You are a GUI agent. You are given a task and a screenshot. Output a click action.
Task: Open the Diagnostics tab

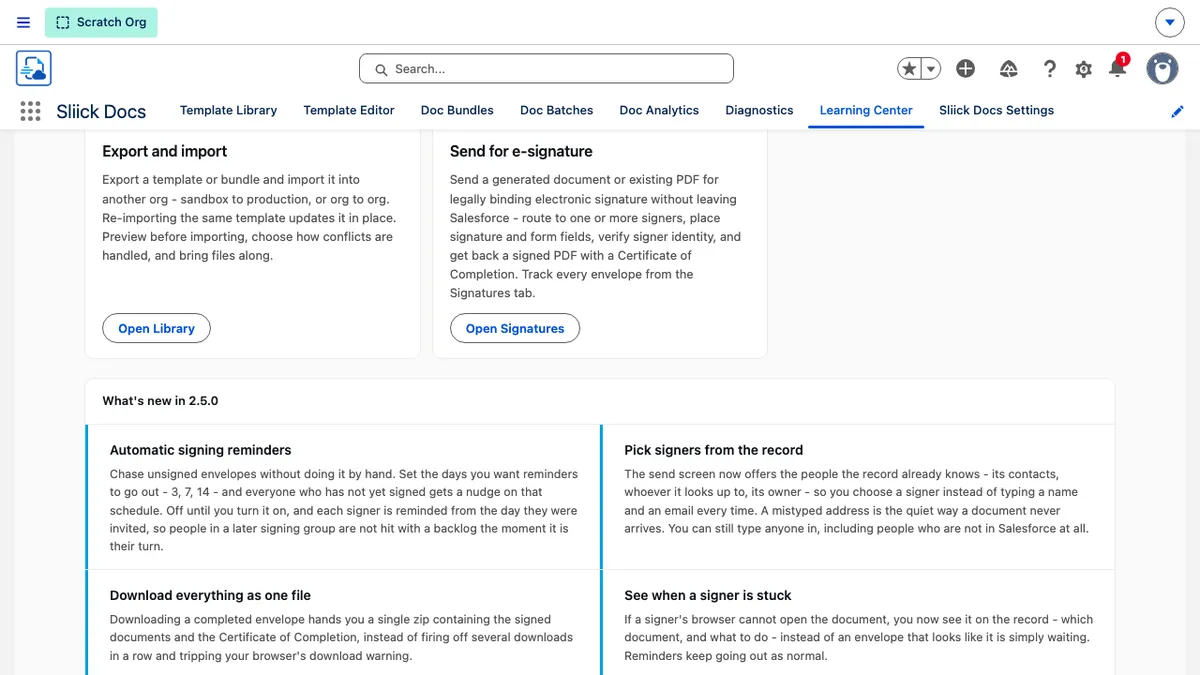coord(759,110)
